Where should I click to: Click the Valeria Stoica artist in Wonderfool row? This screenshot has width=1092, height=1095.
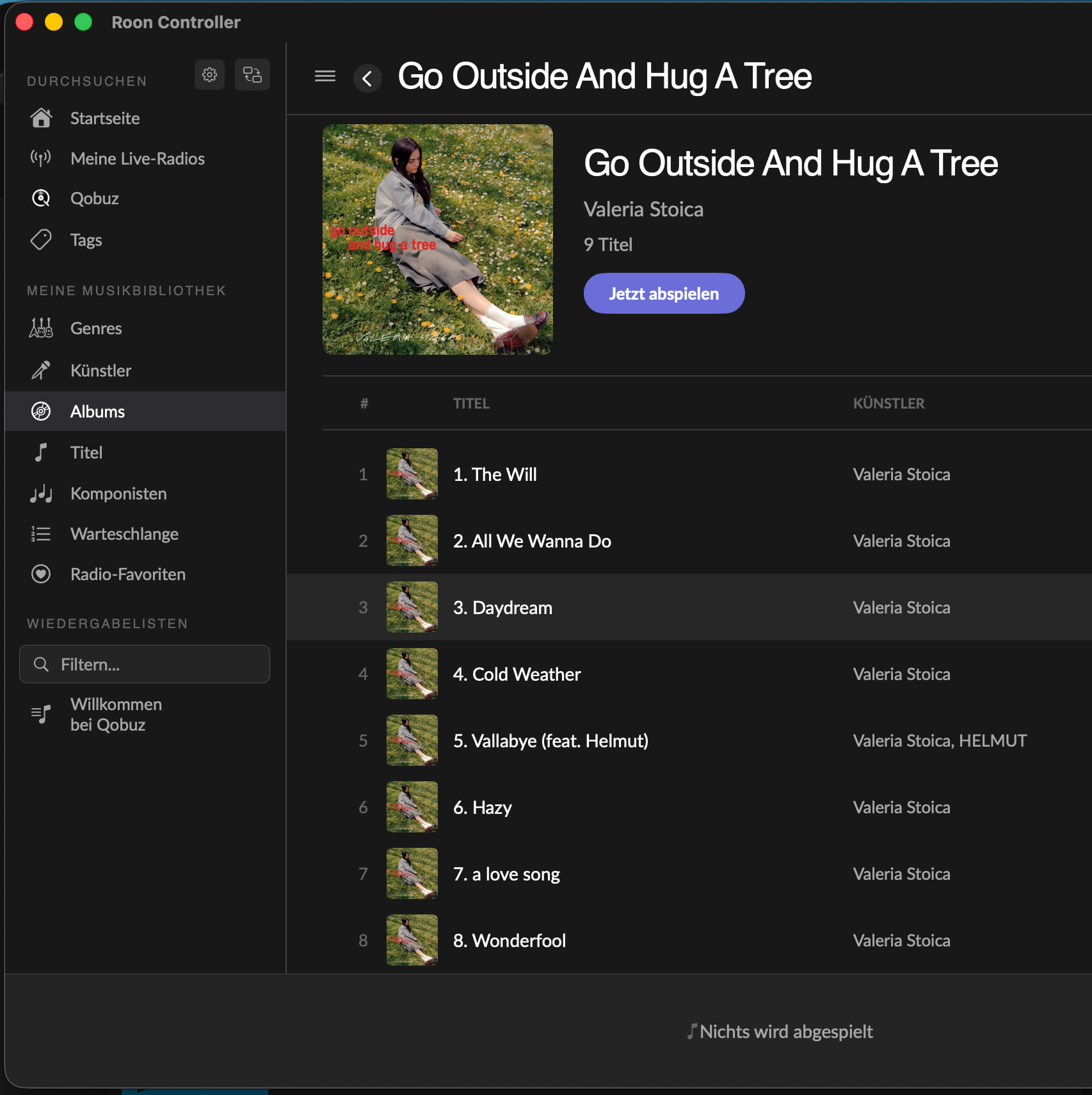click(x=901, y=940)
